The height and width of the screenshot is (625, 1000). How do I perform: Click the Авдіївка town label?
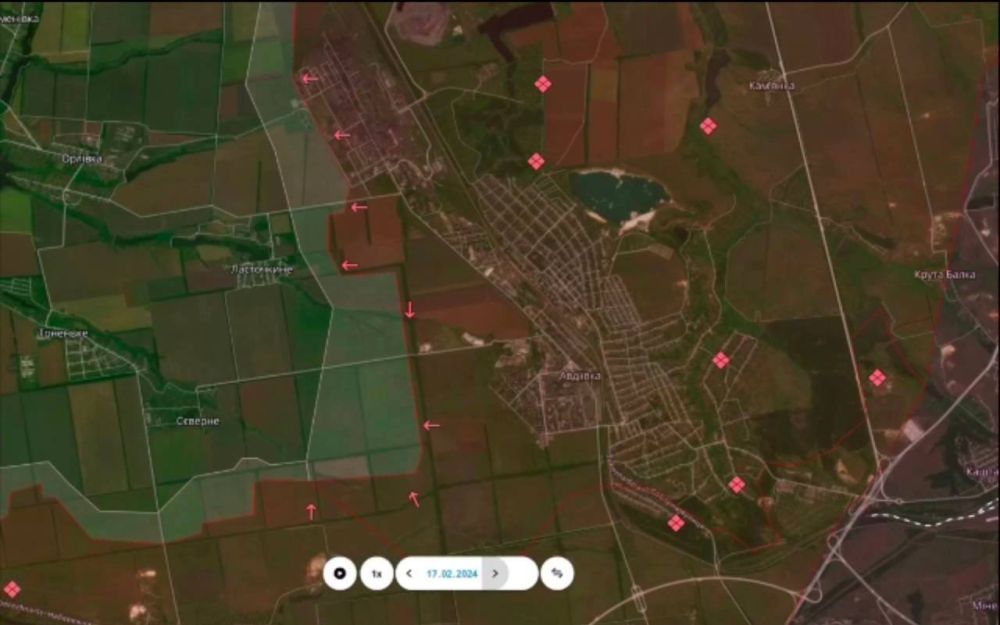point(579,376)
